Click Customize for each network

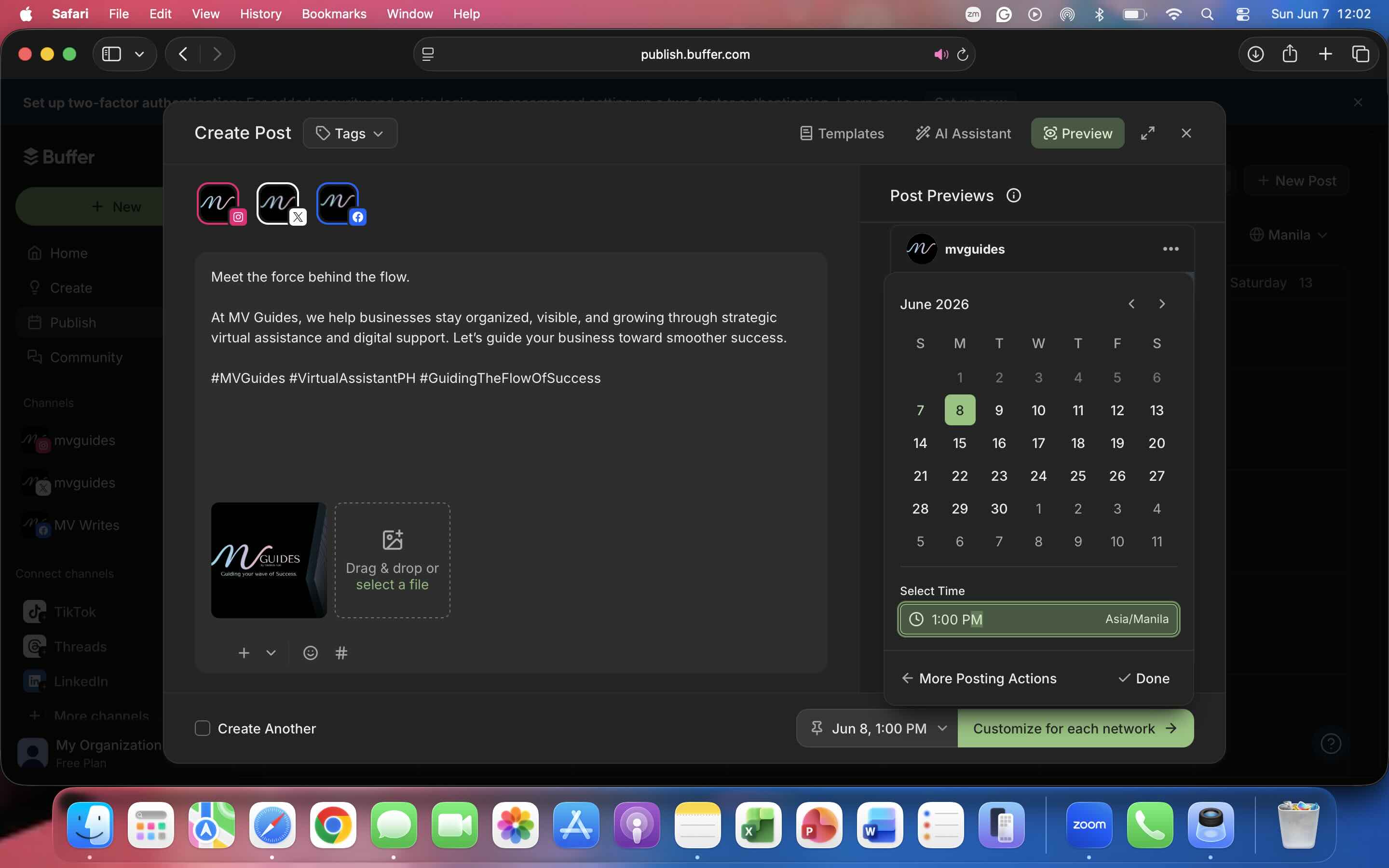pyautogui.click(x=1075, y=728)
